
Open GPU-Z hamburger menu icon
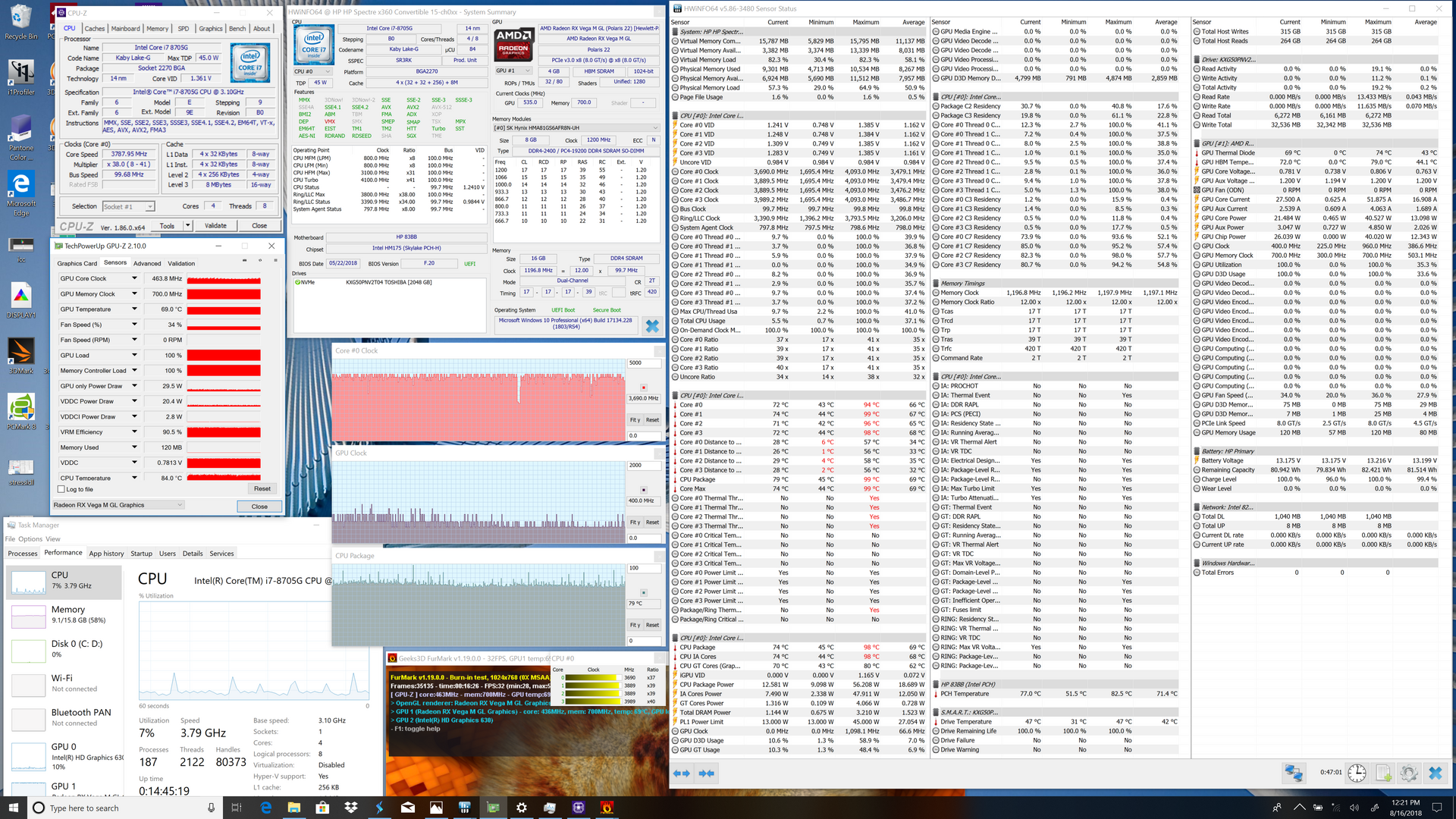[x=275, y=260]
